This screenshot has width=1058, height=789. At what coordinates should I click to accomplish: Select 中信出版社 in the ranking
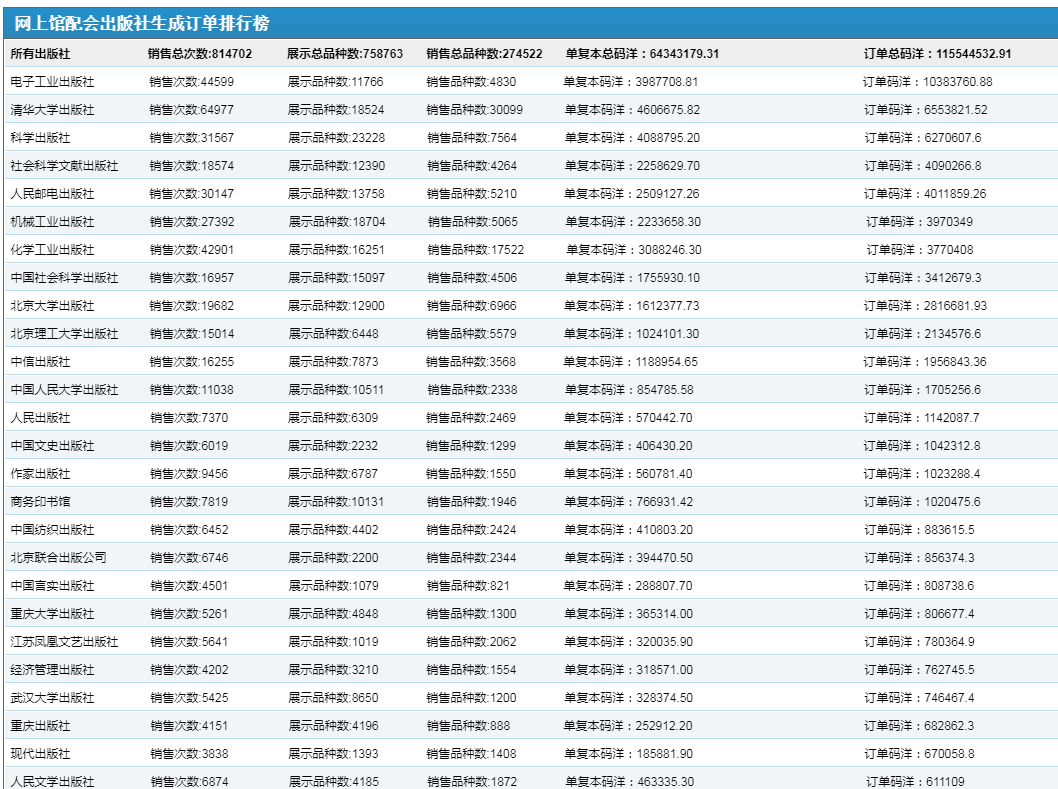click(40, 362)
